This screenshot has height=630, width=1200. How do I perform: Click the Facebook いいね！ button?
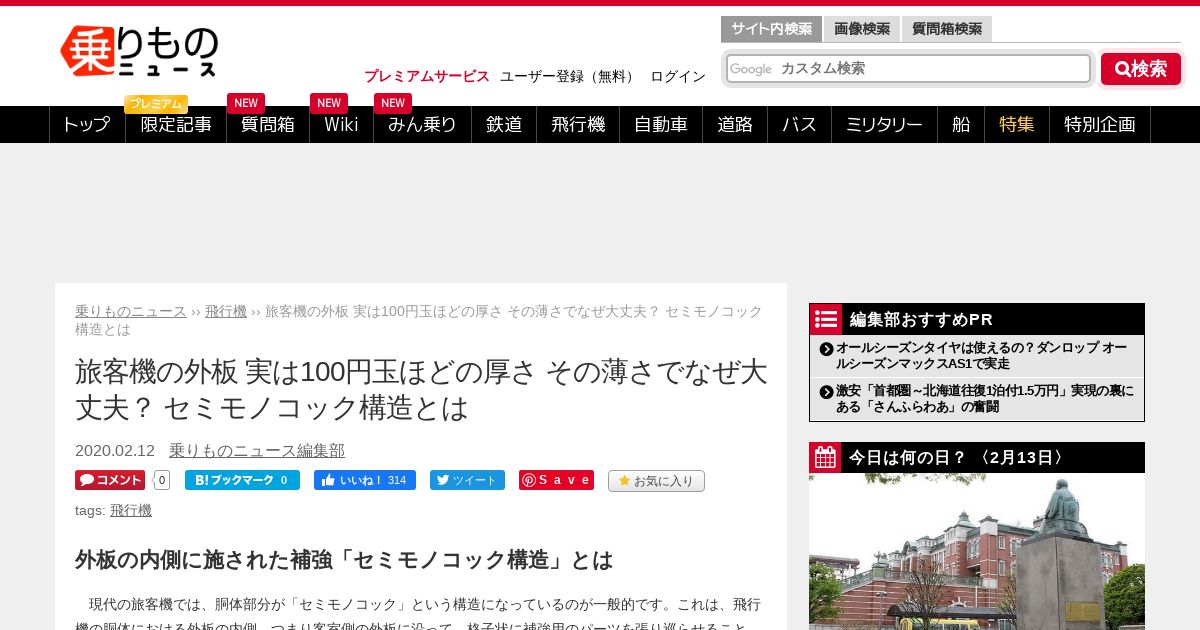tap(365, 480)
